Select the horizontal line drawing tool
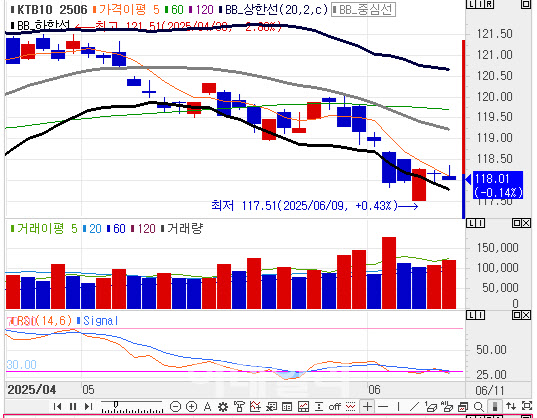The image size is (537, 418). pos(383,407)
